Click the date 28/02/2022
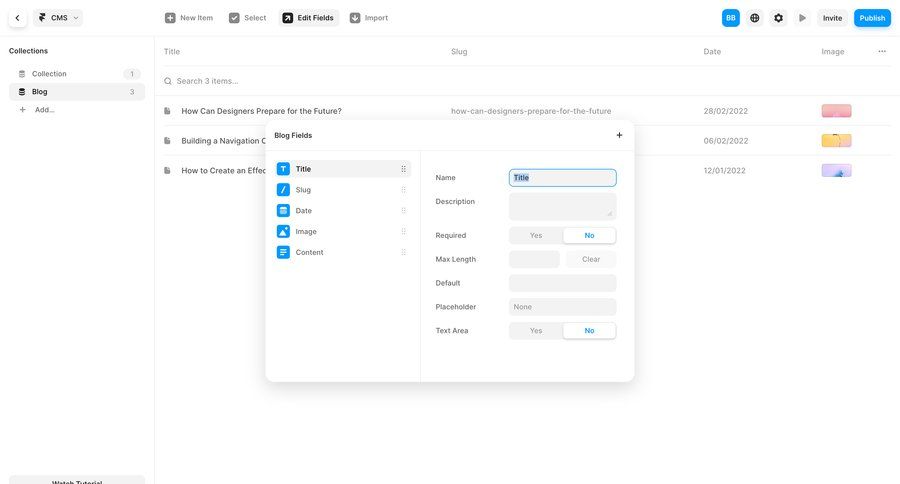The width and height of the screenshot is (900, 484). click(x=726, y=111)
